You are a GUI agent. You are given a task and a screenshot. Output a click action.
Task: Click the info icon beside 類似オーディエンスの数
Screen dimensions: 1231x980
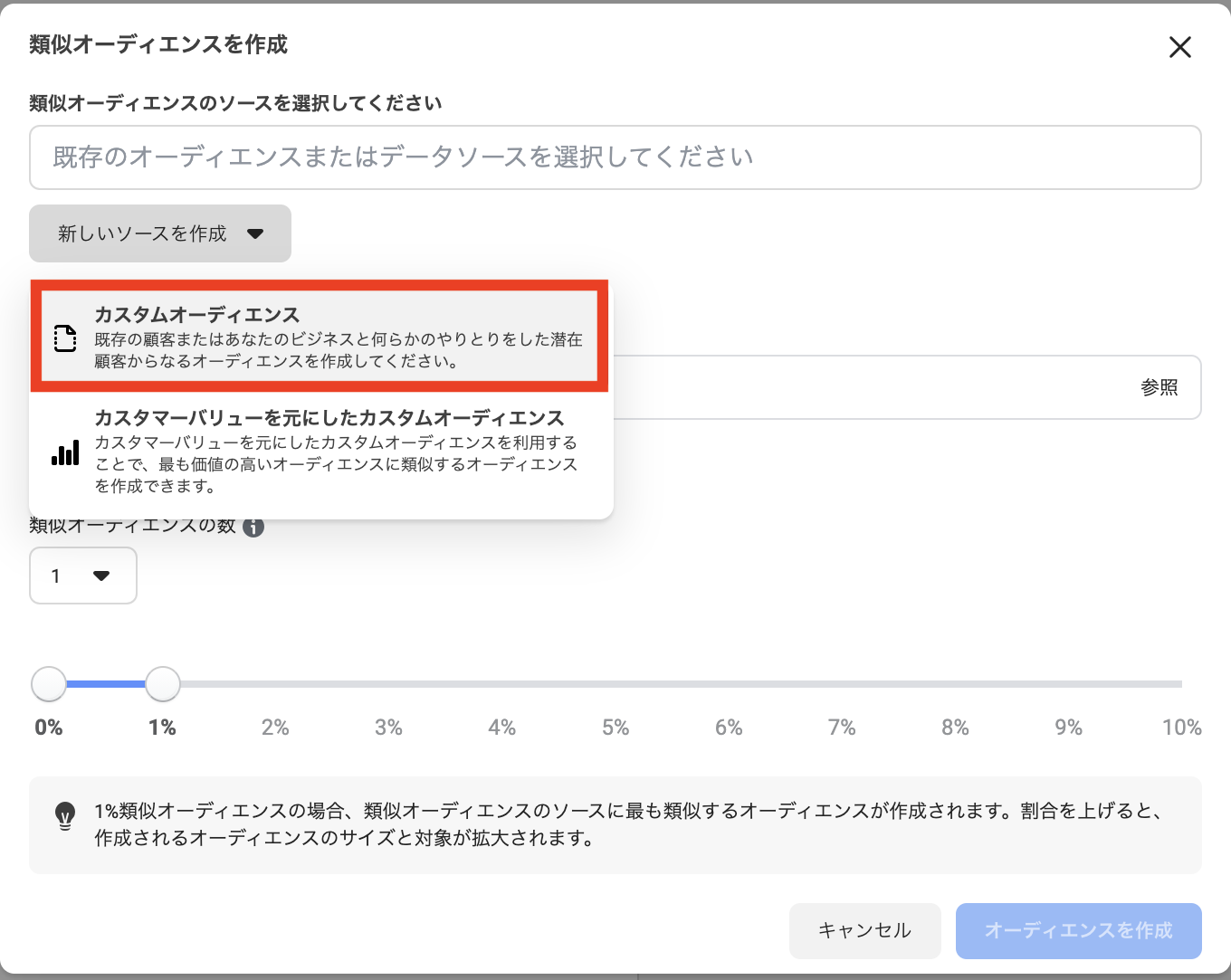pos(253,527)
